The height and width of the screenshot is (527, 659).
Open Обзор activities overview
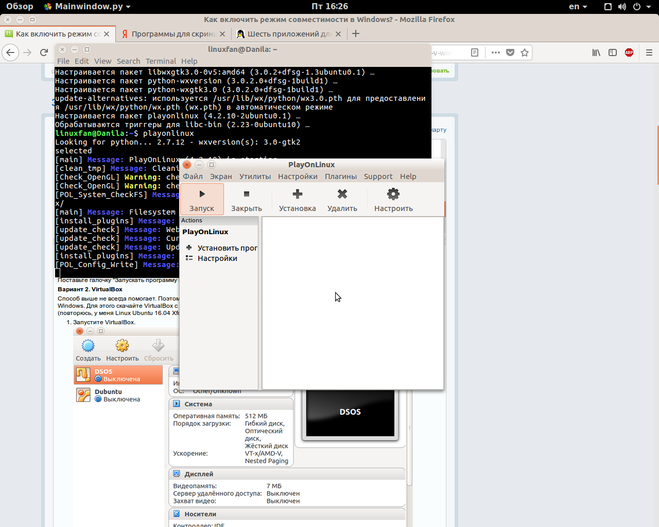(19, 6)
